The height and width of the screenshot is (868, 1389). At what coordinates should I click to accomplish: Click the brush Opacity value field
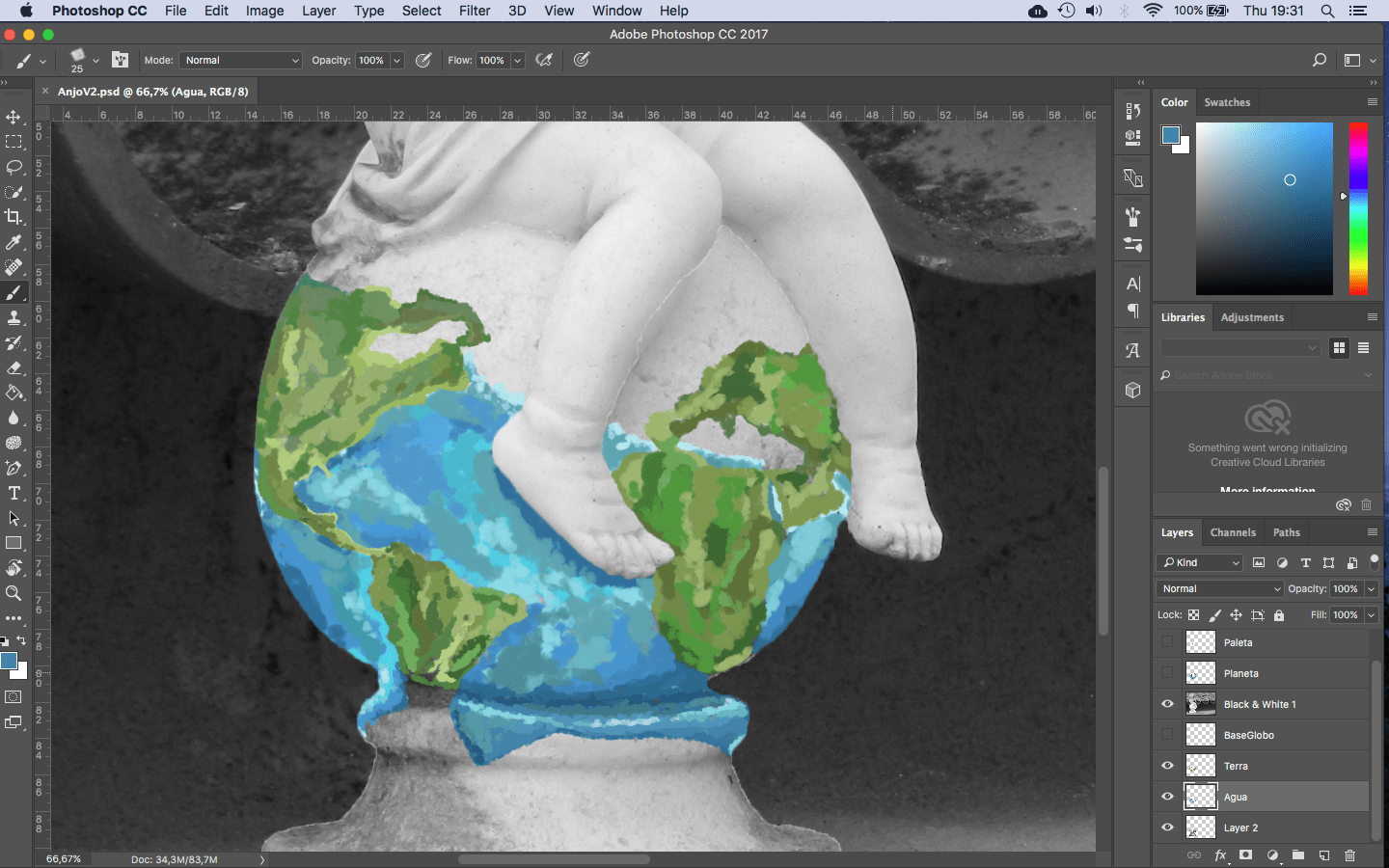[371, 60]
